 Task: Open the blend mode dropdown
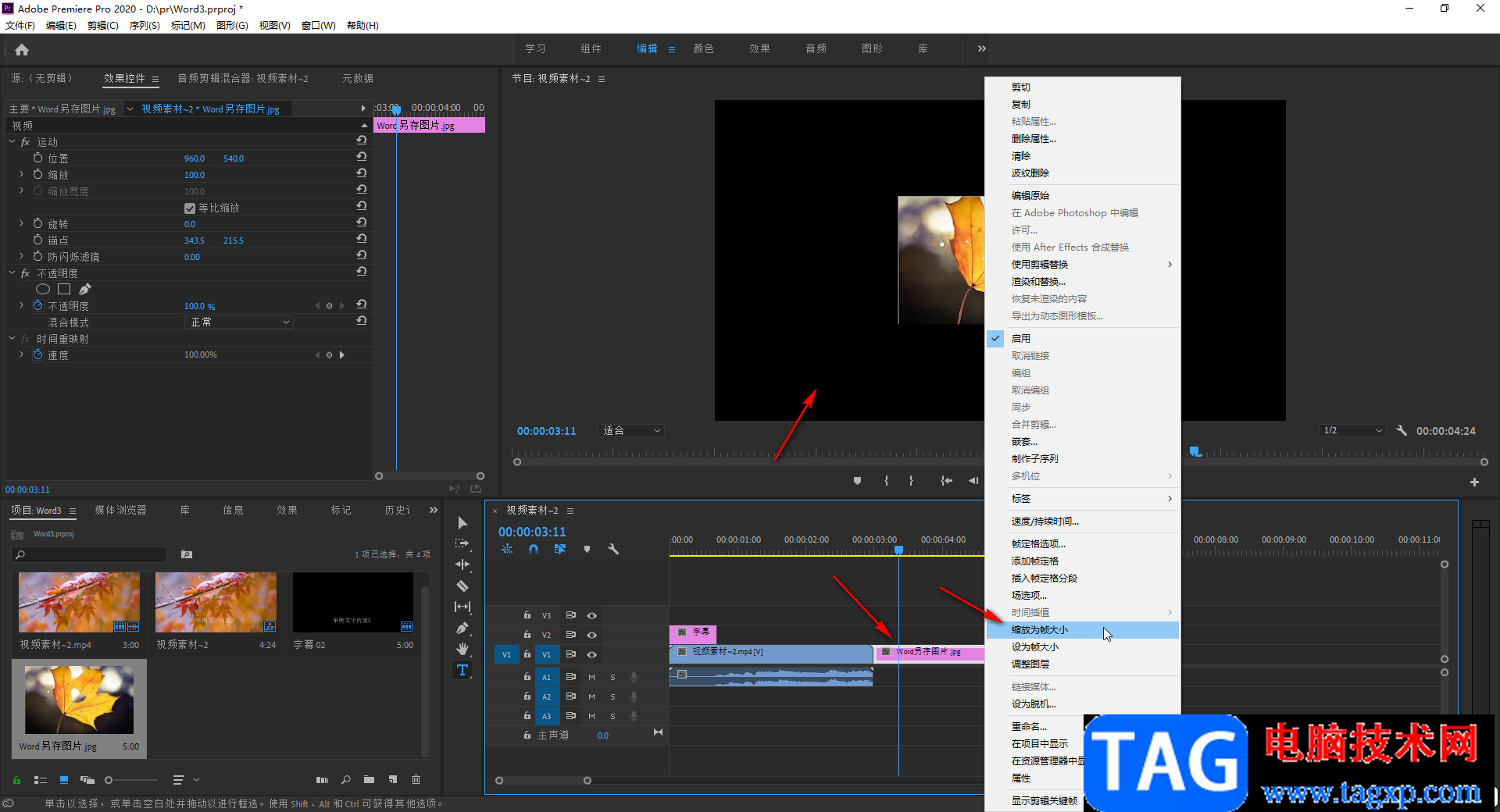239,322
